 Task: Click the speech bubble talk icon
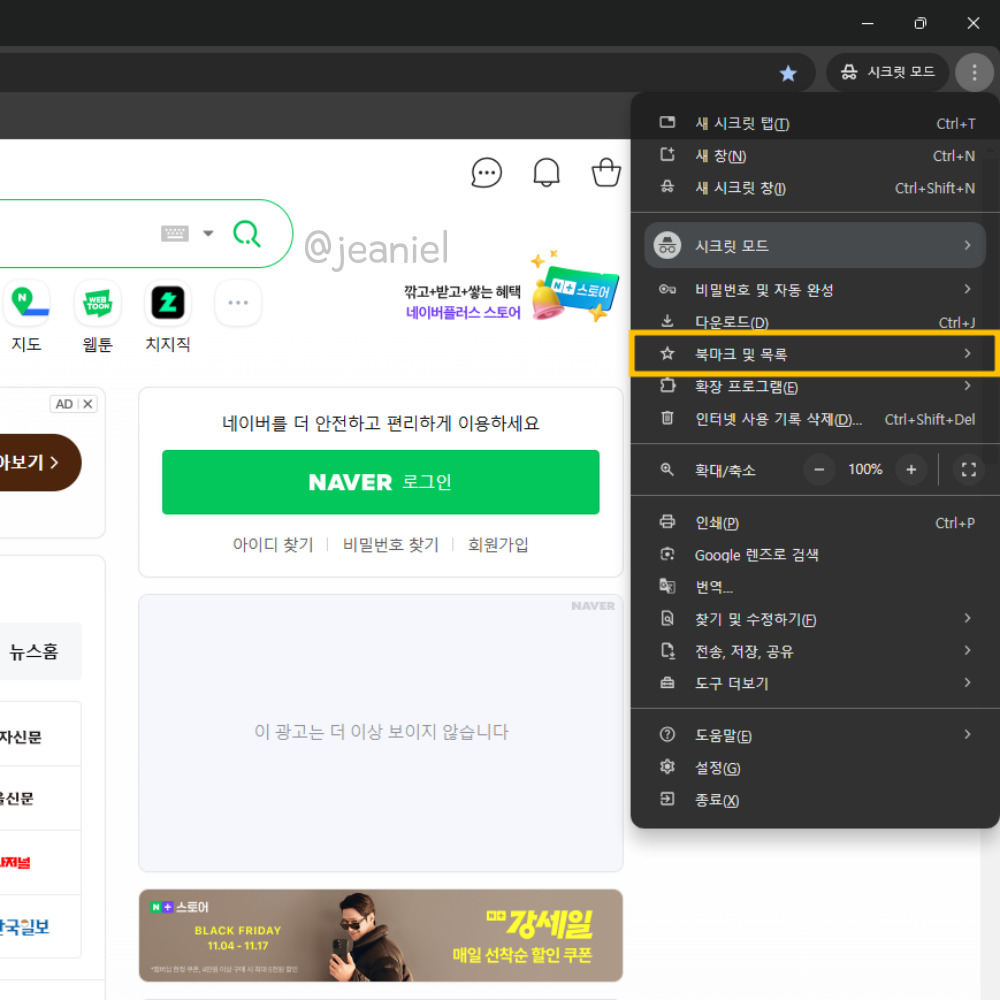486,171
